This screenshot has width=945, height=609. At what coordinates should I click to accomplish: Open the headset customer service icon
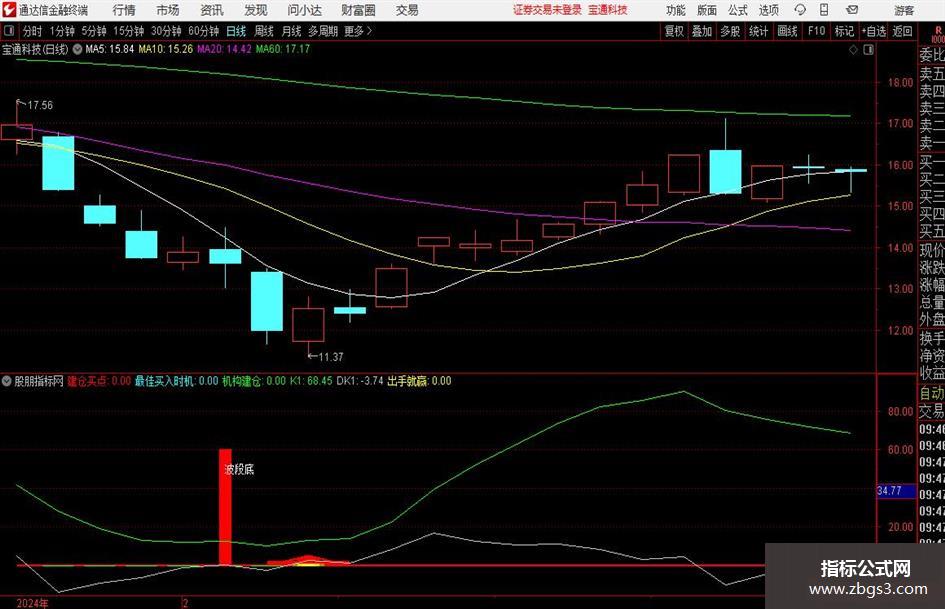tap(800, 10)
